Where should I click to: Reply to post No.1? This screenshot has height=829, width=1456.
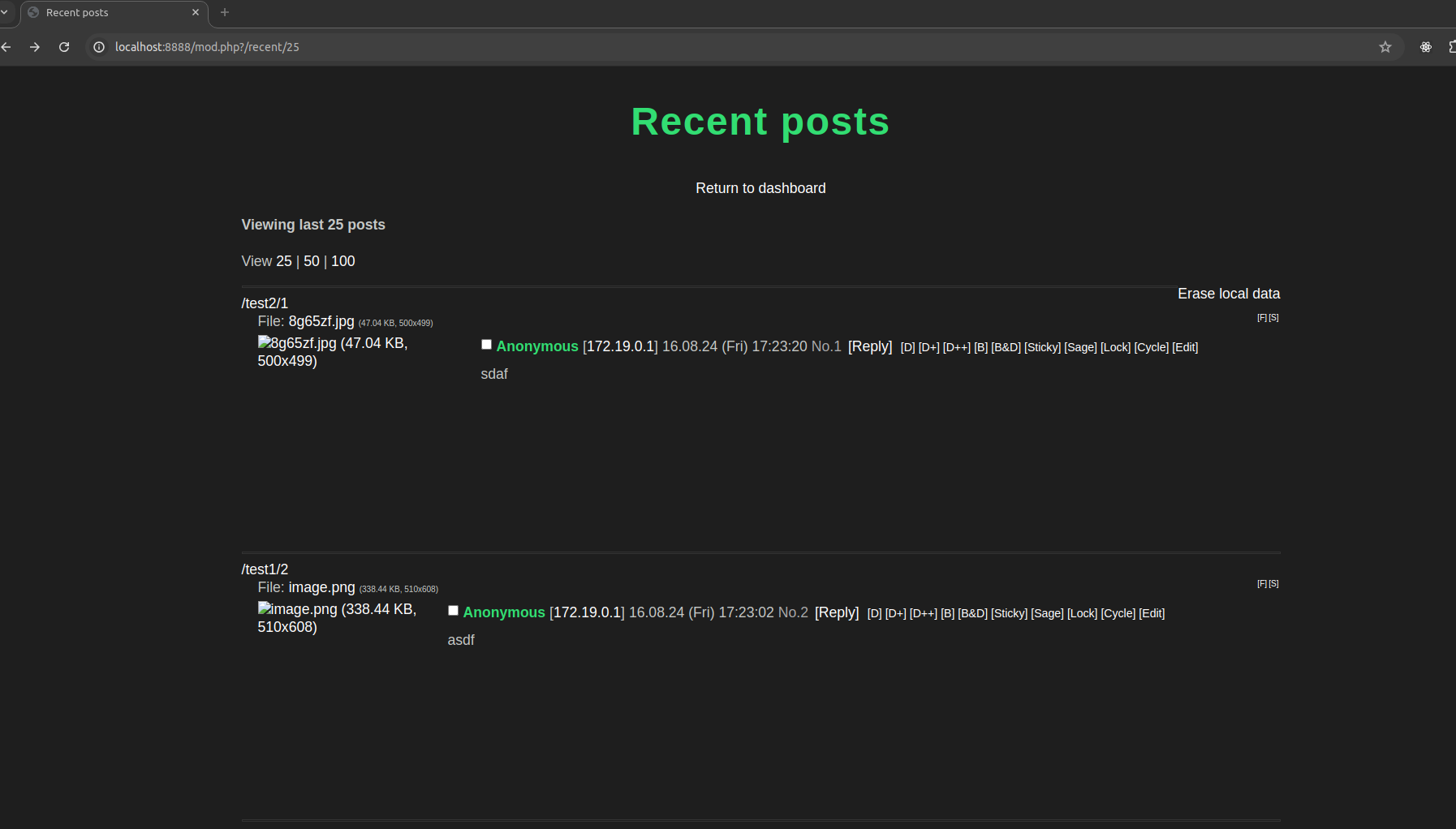point(870,346)
